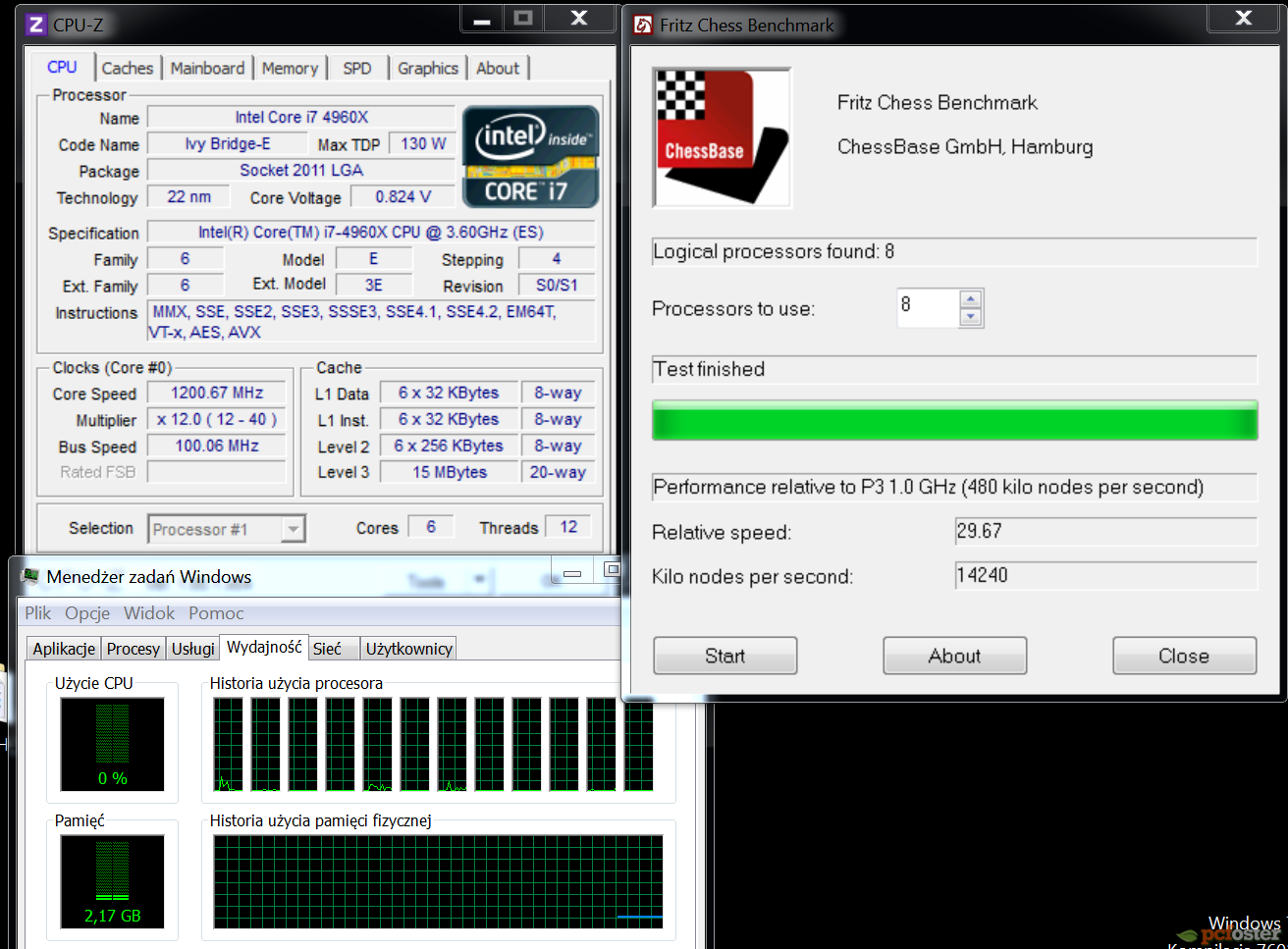Open the Opcje menu in Task Manager
1288x949 pixels.
tap(87, 613)
